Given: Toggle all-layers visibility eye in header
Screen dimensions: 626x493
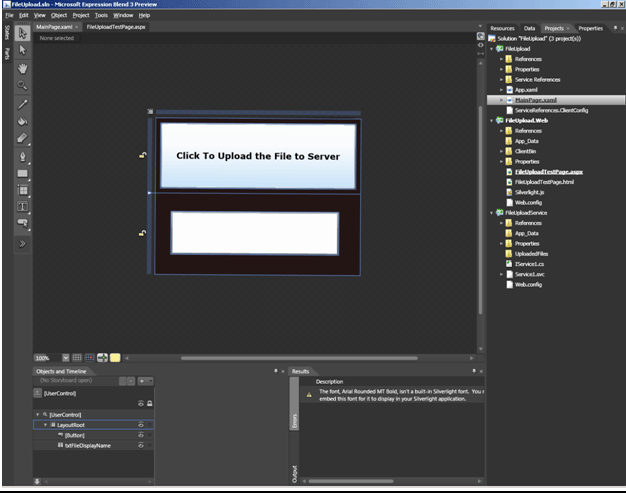Looking at the screenshot, I should point(141,404).
